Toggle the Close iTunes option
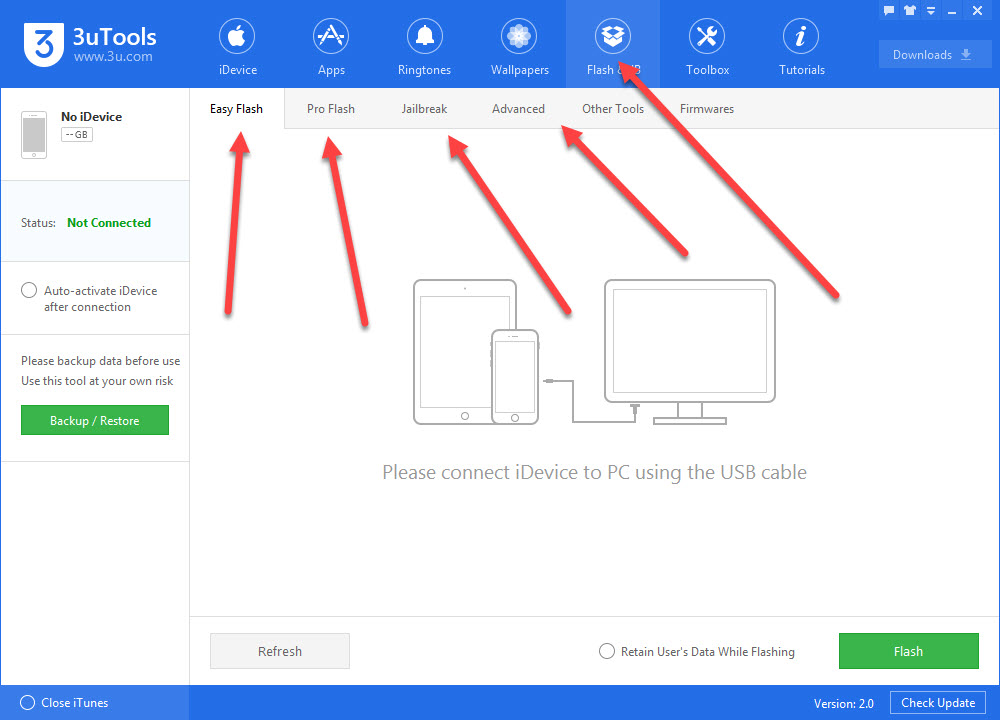Image resolution: width=1000 pixels, height=720 pixels. (x=27, y=702)
